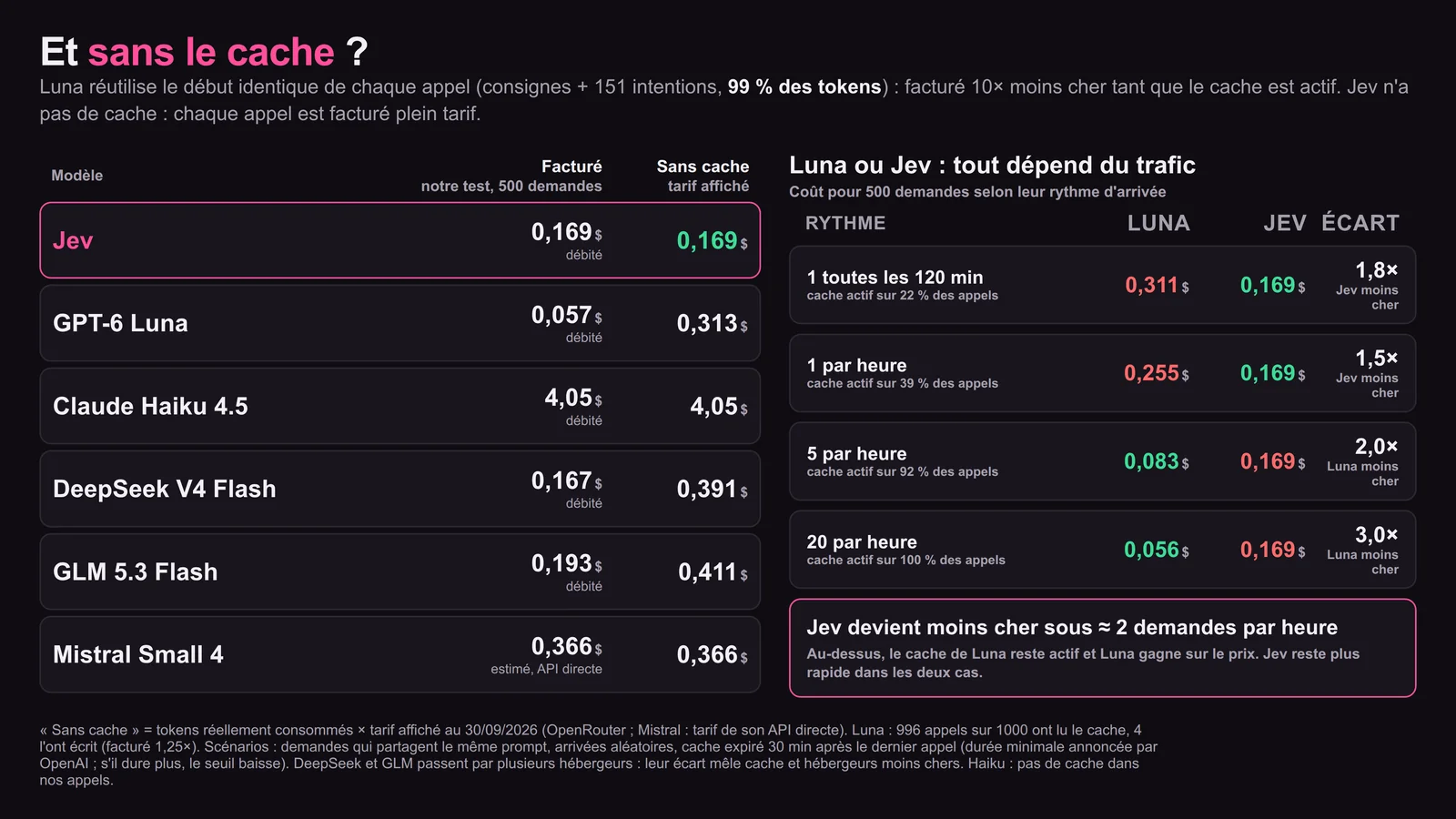Select the "1 par heure" rhythm label
Viewport: 1456px width, 819px height.
point(856,366)
